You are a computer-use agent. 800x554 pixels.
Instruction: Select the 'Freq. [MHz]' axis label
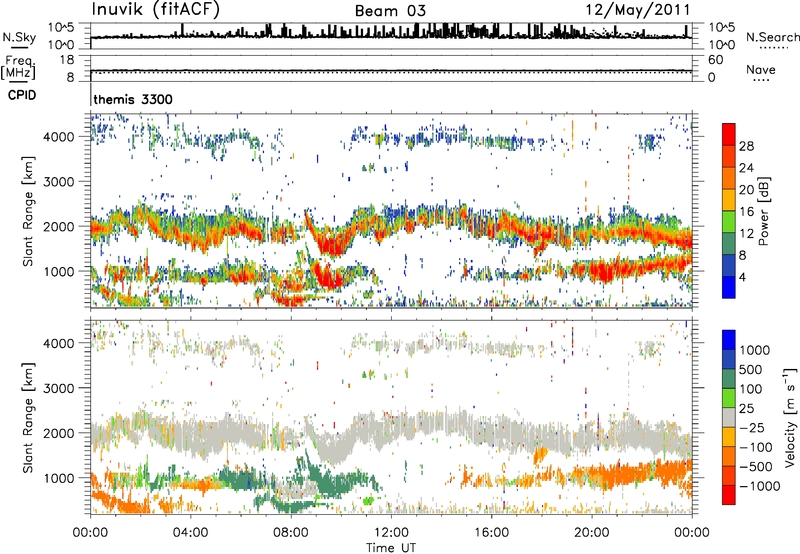pos(18,68)
